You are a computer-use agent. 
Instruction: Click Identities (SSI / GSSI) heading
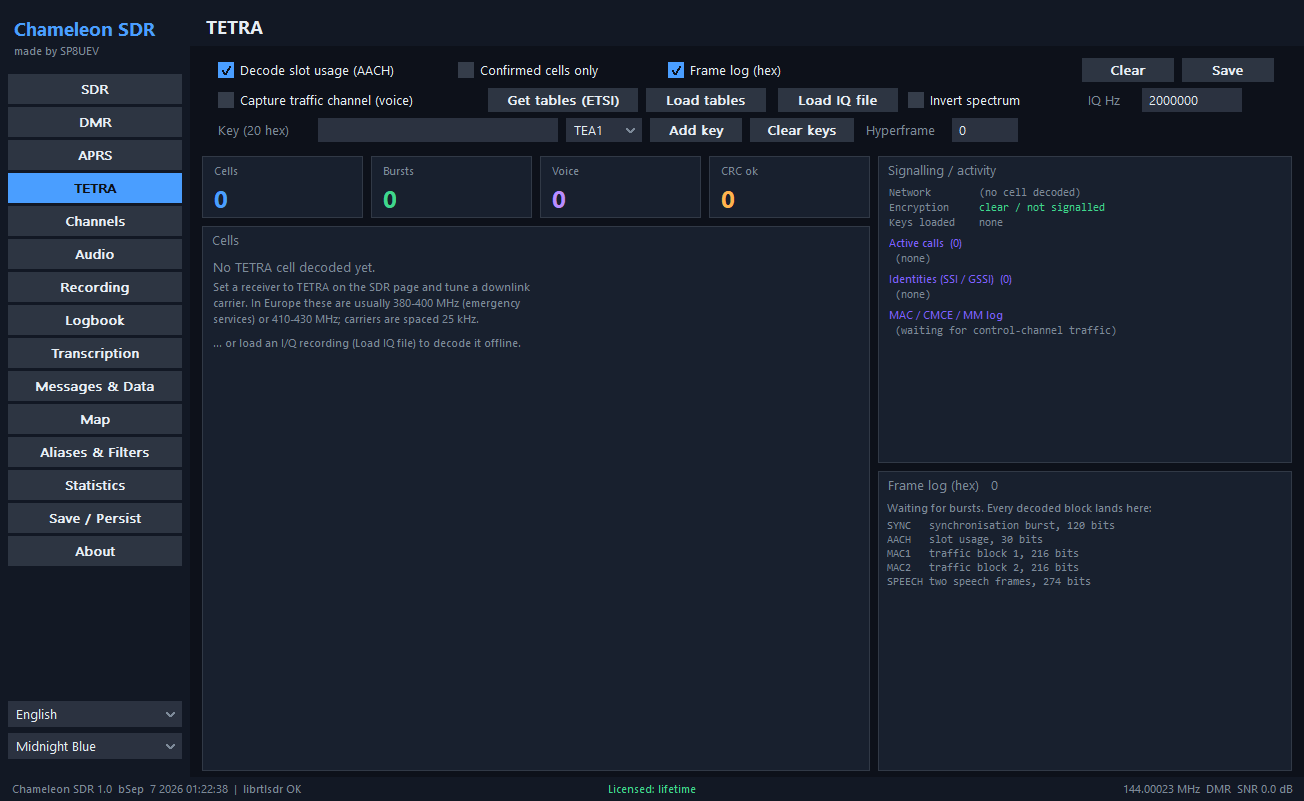pyautogui.click(x=951, y=279)
